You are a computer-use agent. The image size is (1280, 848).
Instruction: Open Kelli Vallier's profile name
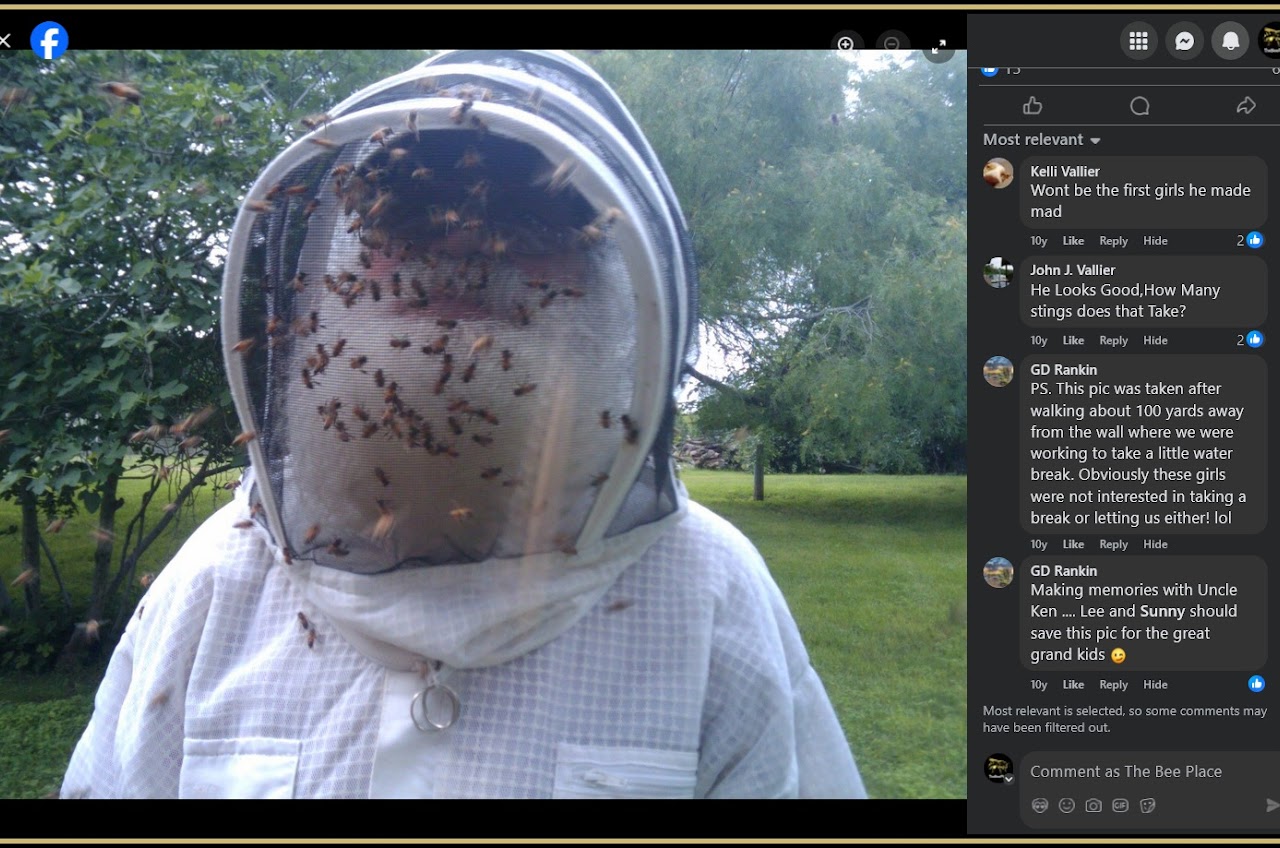click(x=1065, y=171)
